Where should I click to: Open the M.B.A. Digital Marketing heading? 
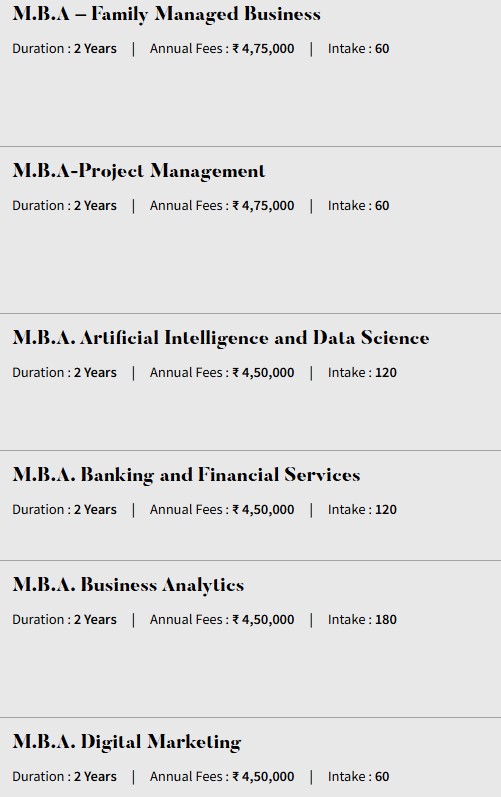tap(127, 742)
